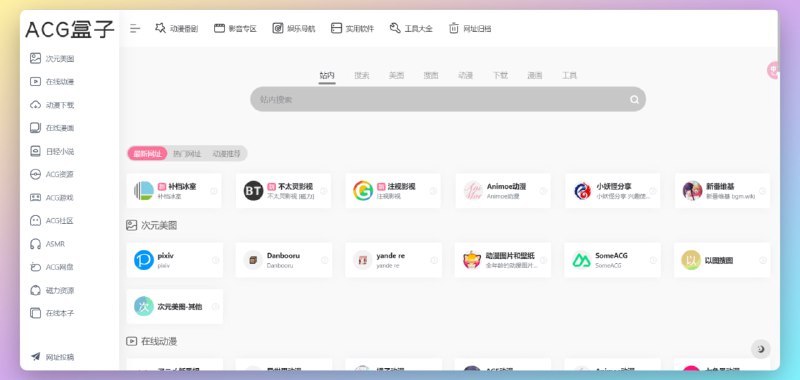Select the 漫画 search tab

(x=535, y=75)
